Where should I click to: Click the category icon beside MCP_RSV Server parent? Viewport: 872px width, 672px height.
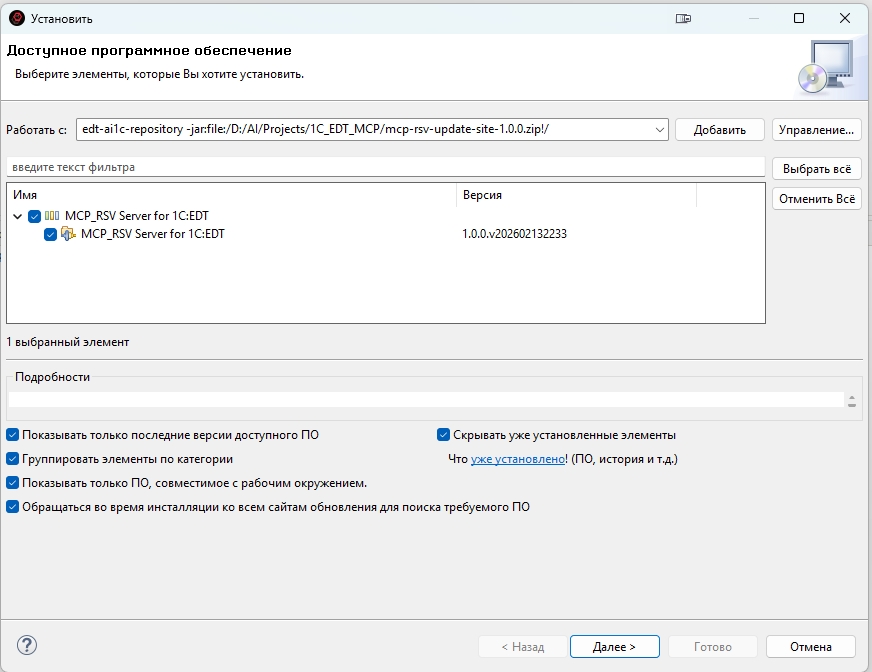pyautogui.click(x=52, y=216)
